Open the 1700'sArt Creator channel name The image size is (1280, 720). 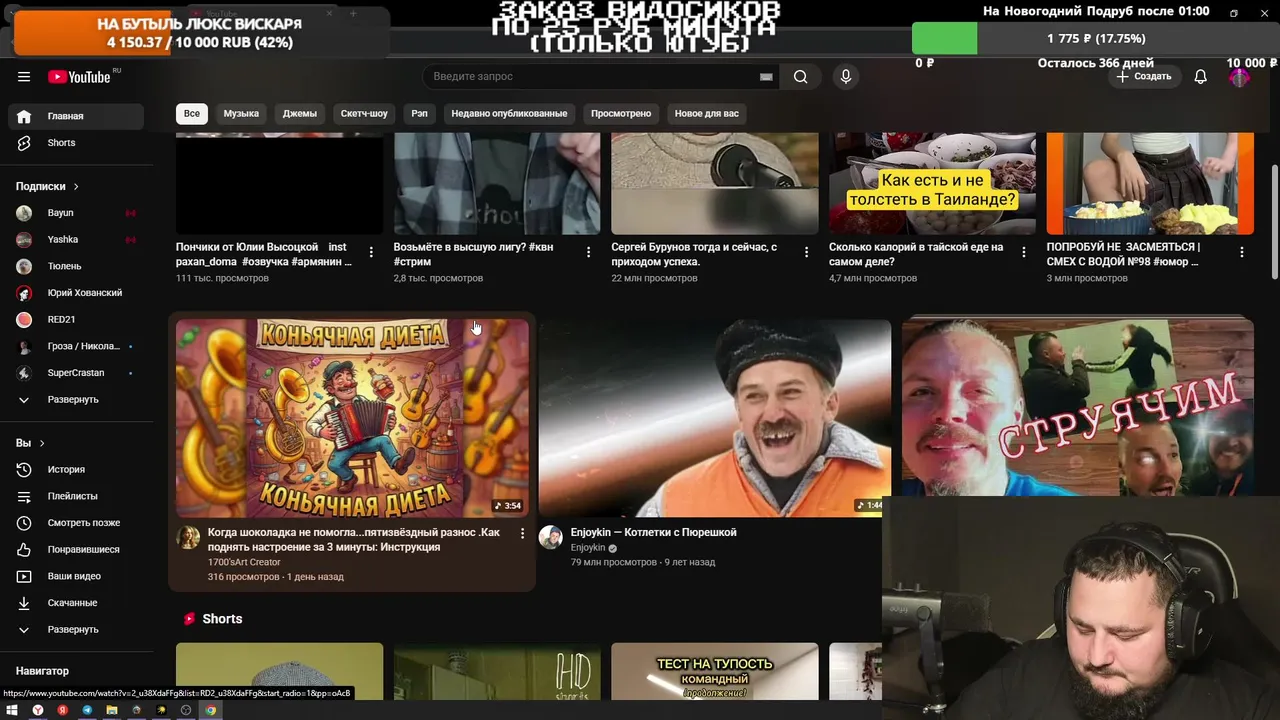click(x=244, y=562)
